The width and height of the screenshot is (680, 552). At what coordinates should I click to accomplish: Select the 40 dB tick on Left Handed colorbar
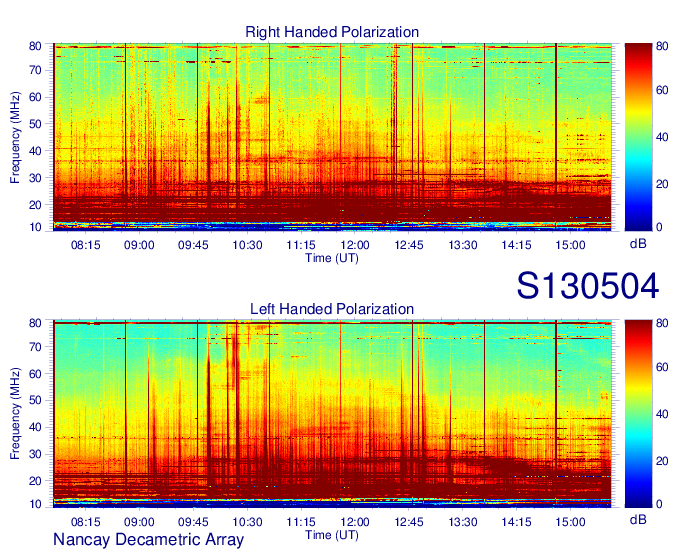(x=662, y=414)
